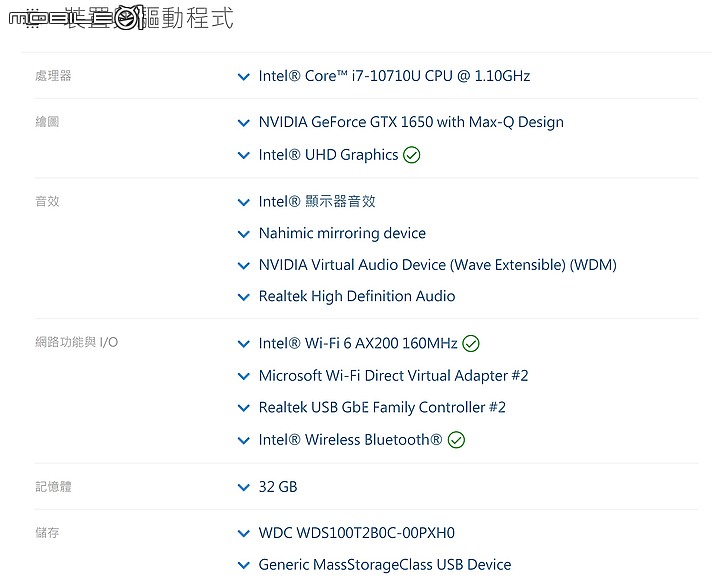720x577 pixels.
Task: Click the green checkmark beside Intel Wireless Bluetooth
Action: tap(456, 440)
